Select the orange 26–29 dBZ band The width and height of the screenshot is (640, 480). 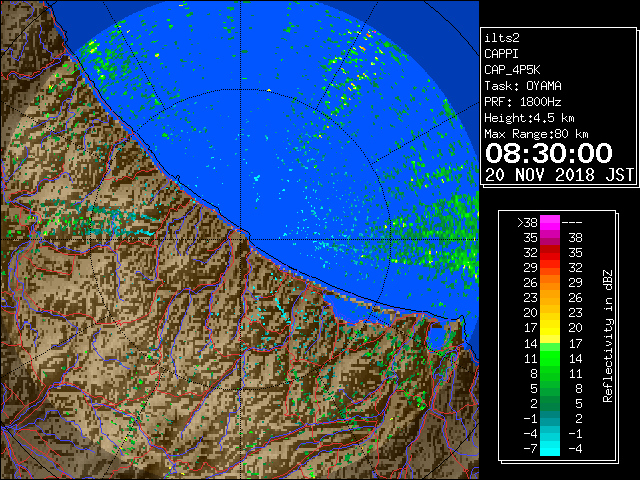click(x=550, y=283)
